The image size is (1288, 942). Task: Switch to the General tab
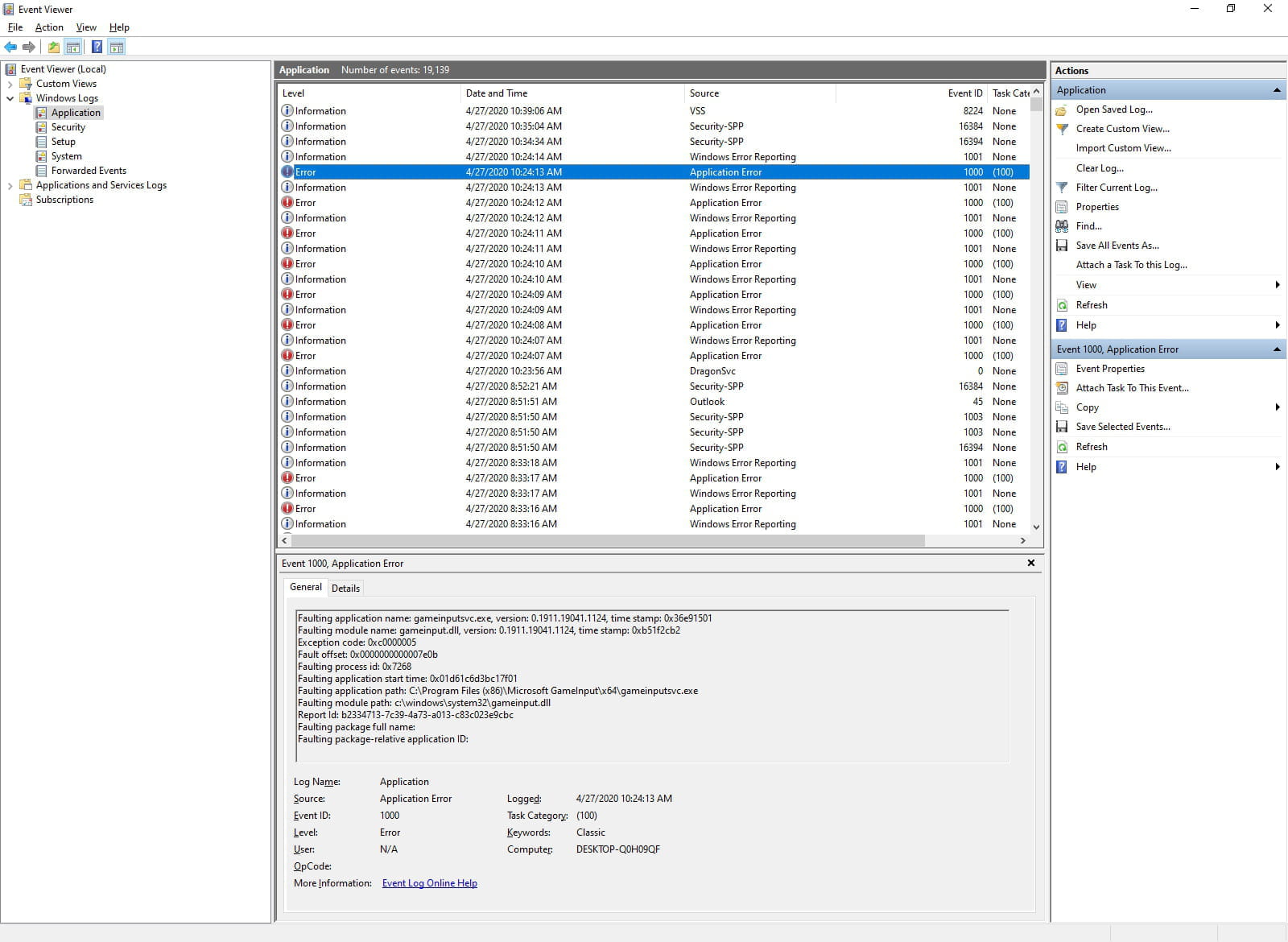[306, 588]
